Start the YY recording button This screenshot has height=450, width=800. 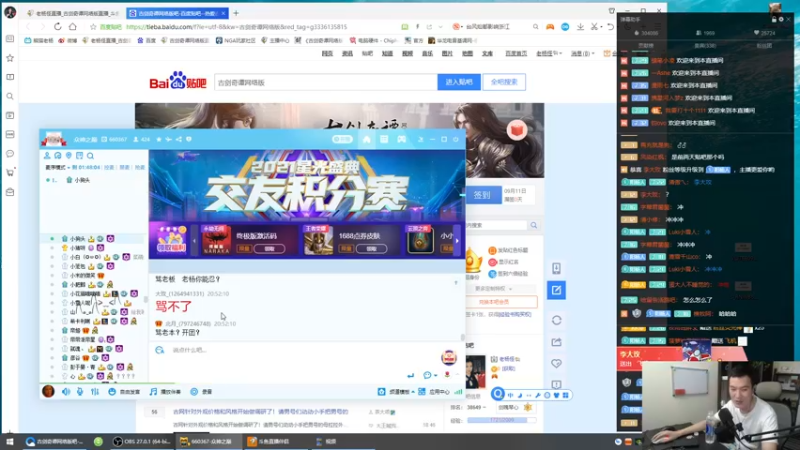point(201,392)
